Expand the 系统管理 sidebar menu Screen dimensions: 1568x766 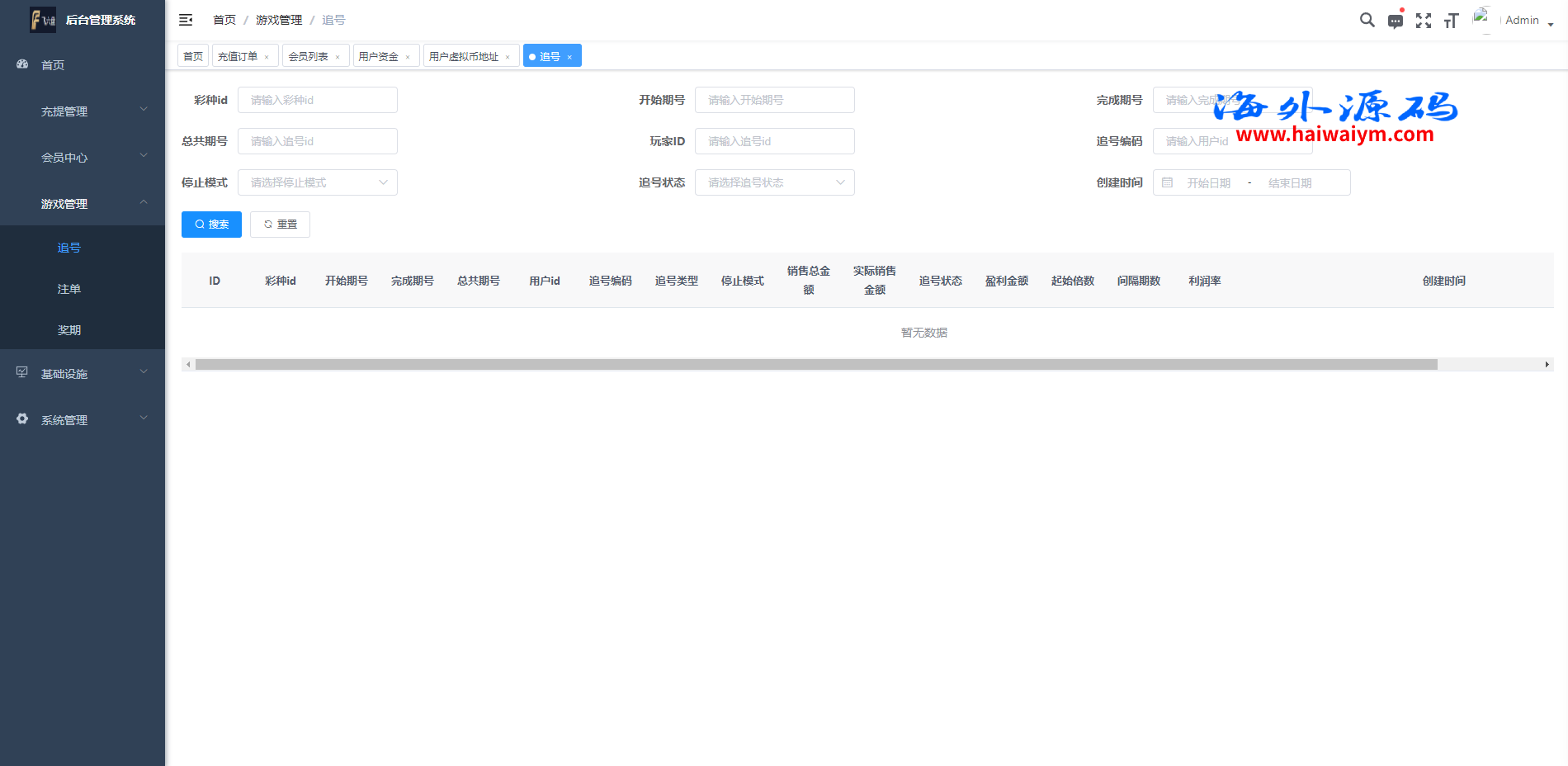click(83, 419)
